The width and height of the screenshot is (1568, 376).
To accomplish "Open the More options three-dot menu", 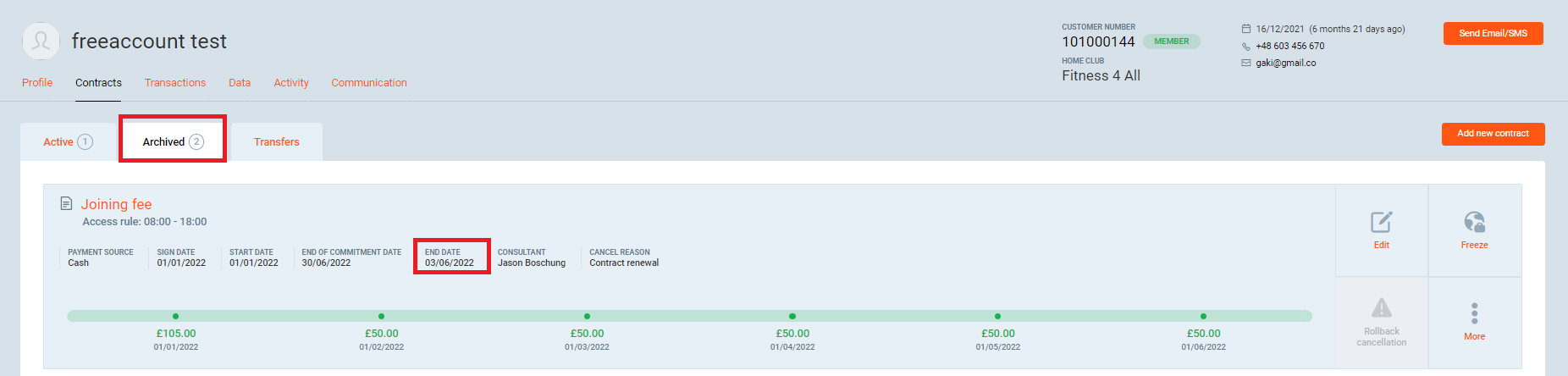I will pos(1474,313).
